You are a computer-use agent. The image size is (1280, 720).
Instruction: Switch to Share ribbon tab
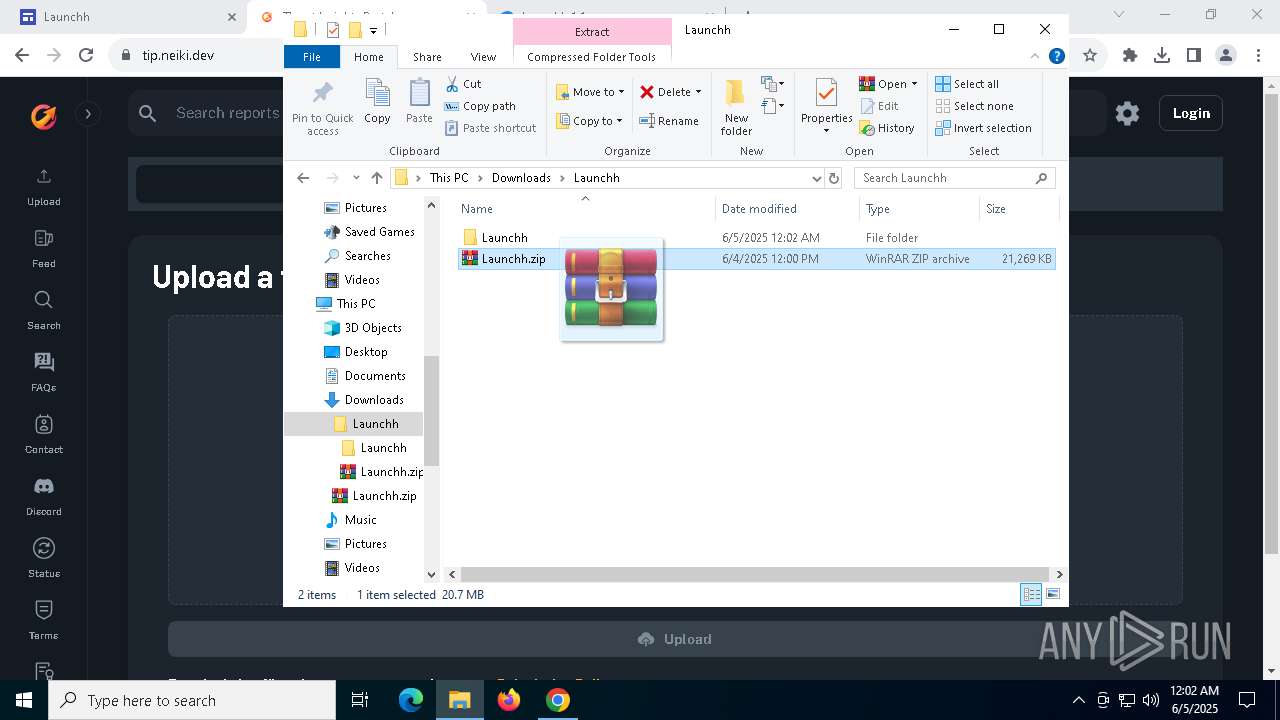[427, 57]
